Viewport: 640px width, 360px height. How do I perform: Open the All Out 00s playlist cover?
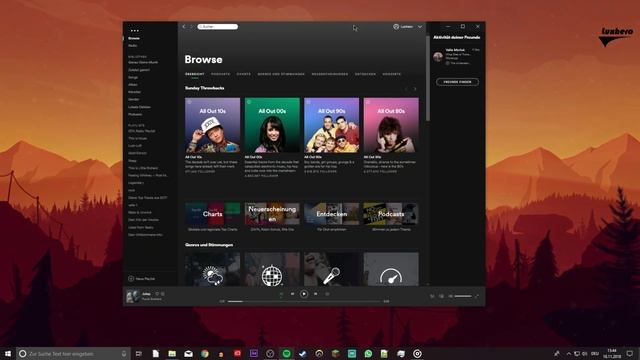click(272, 125)
